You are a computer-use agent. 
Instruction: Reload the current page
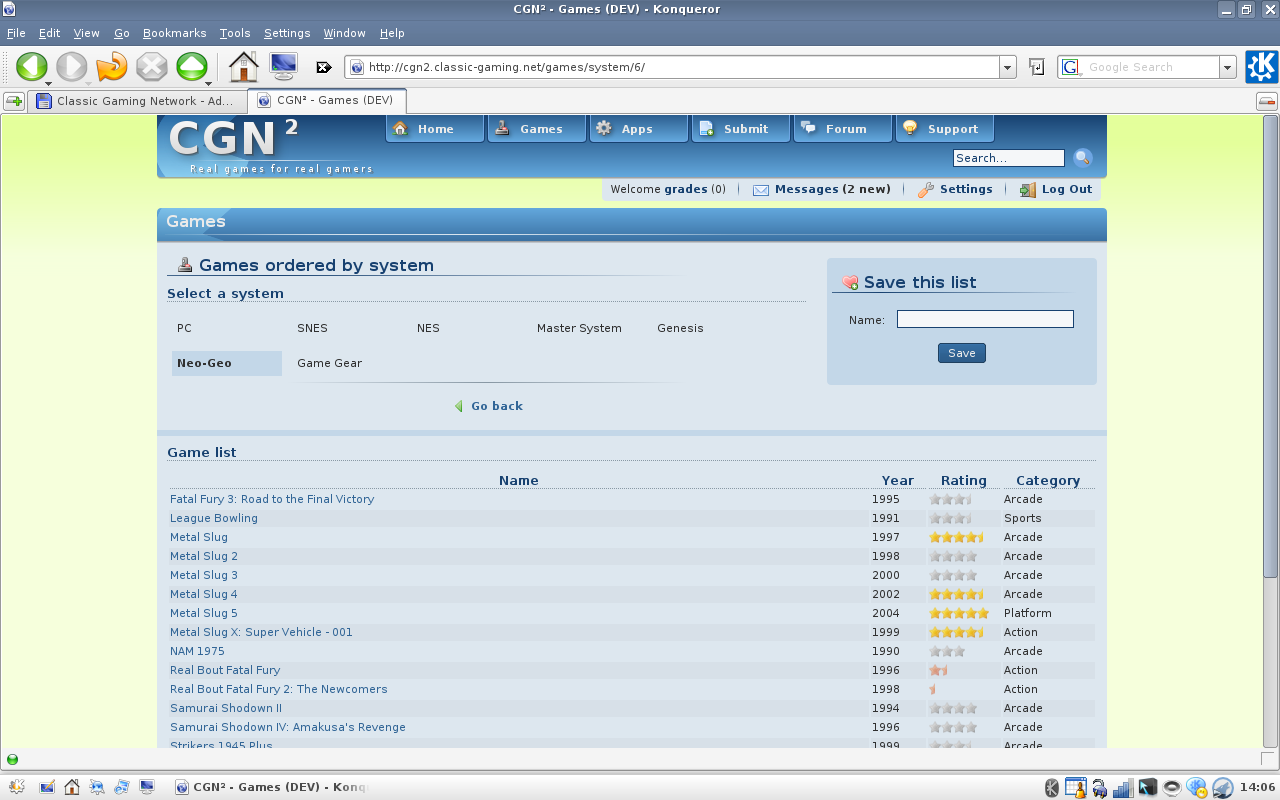[x=112, y=67]
